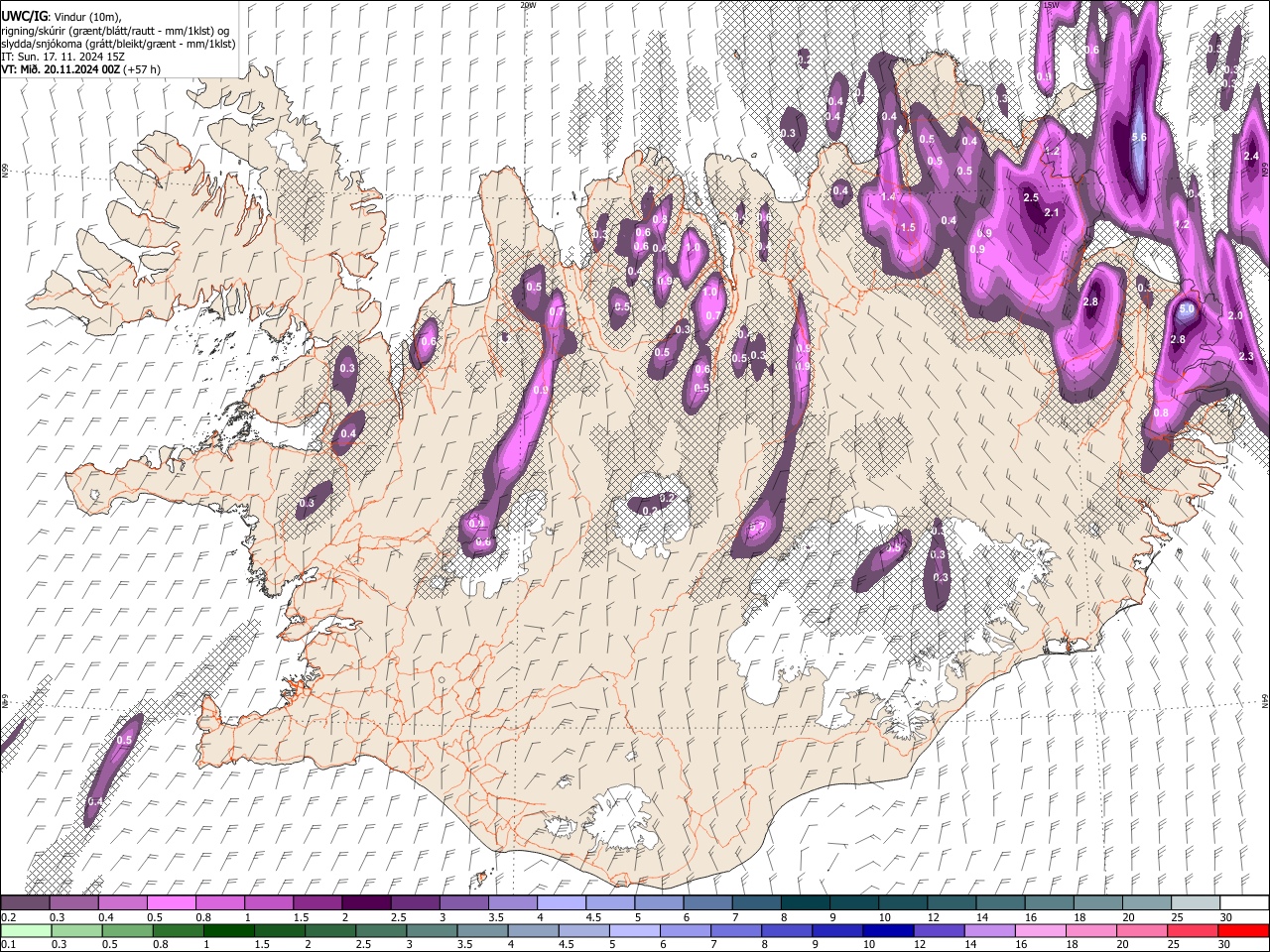The width and height of the screenshot is (1270, 952).
Task: Click the UWC/IG Vindur (10m) title line
Action: 61,17
